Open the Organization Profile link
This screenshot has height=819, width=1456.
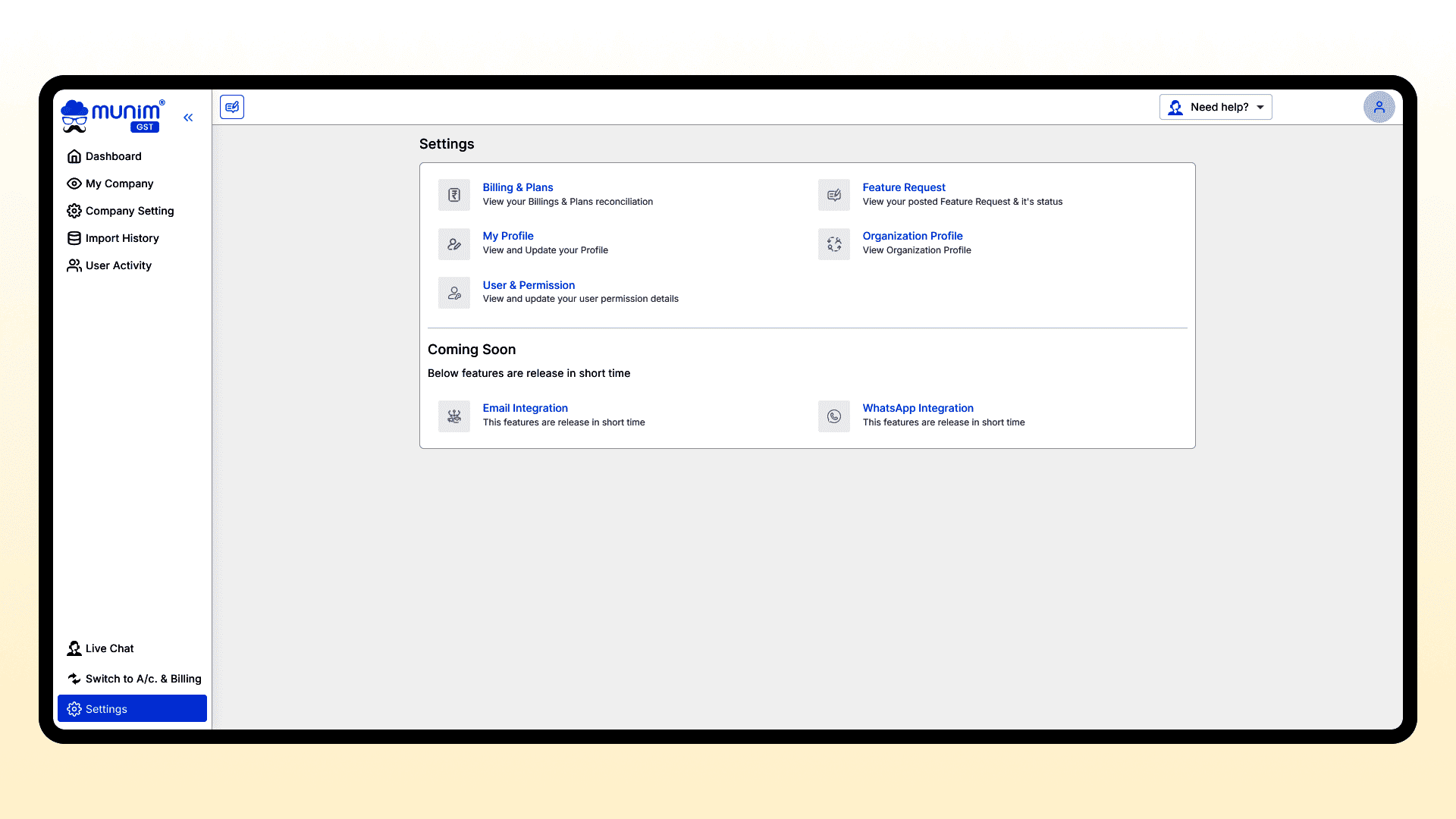pyautogui.click(x=912, y=236)
